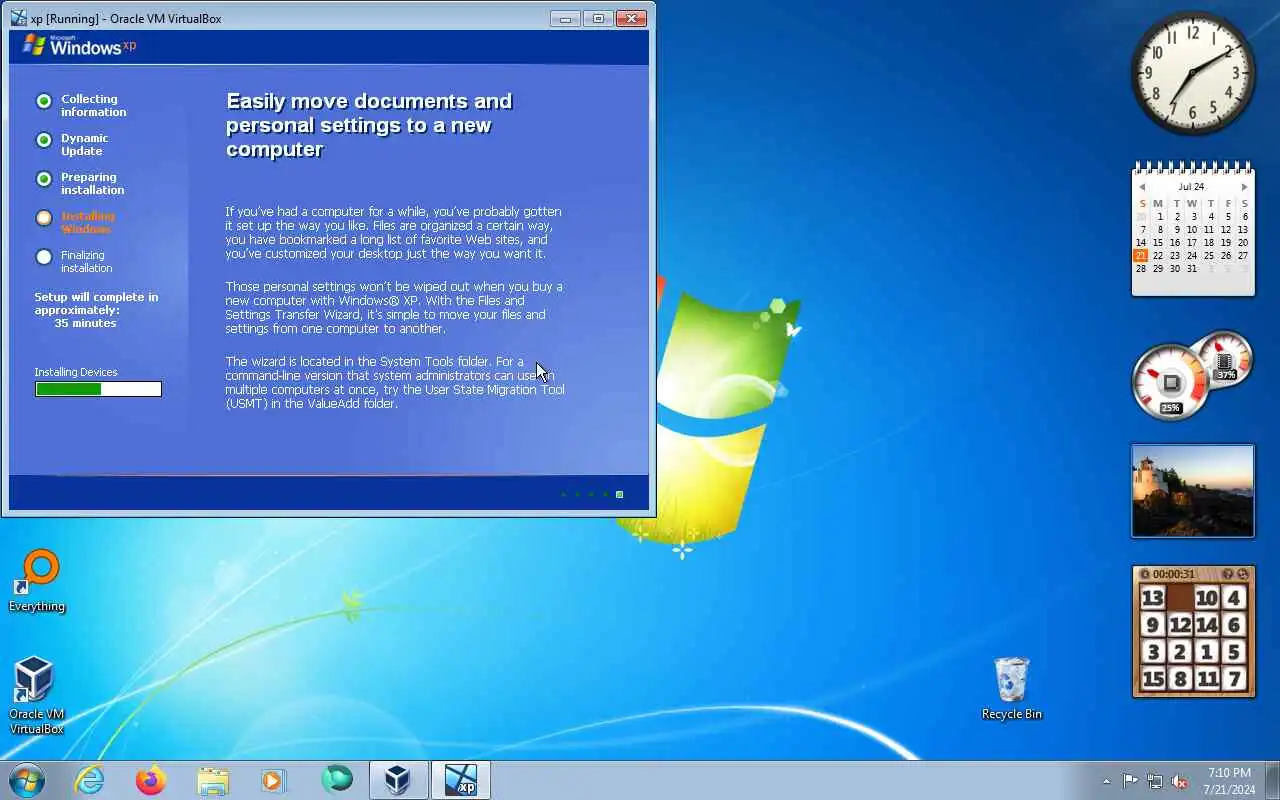The image size is (1280, 800).
Task: Click the puzzle gadget timer clock icon
Action: (x=1145, y=574)
